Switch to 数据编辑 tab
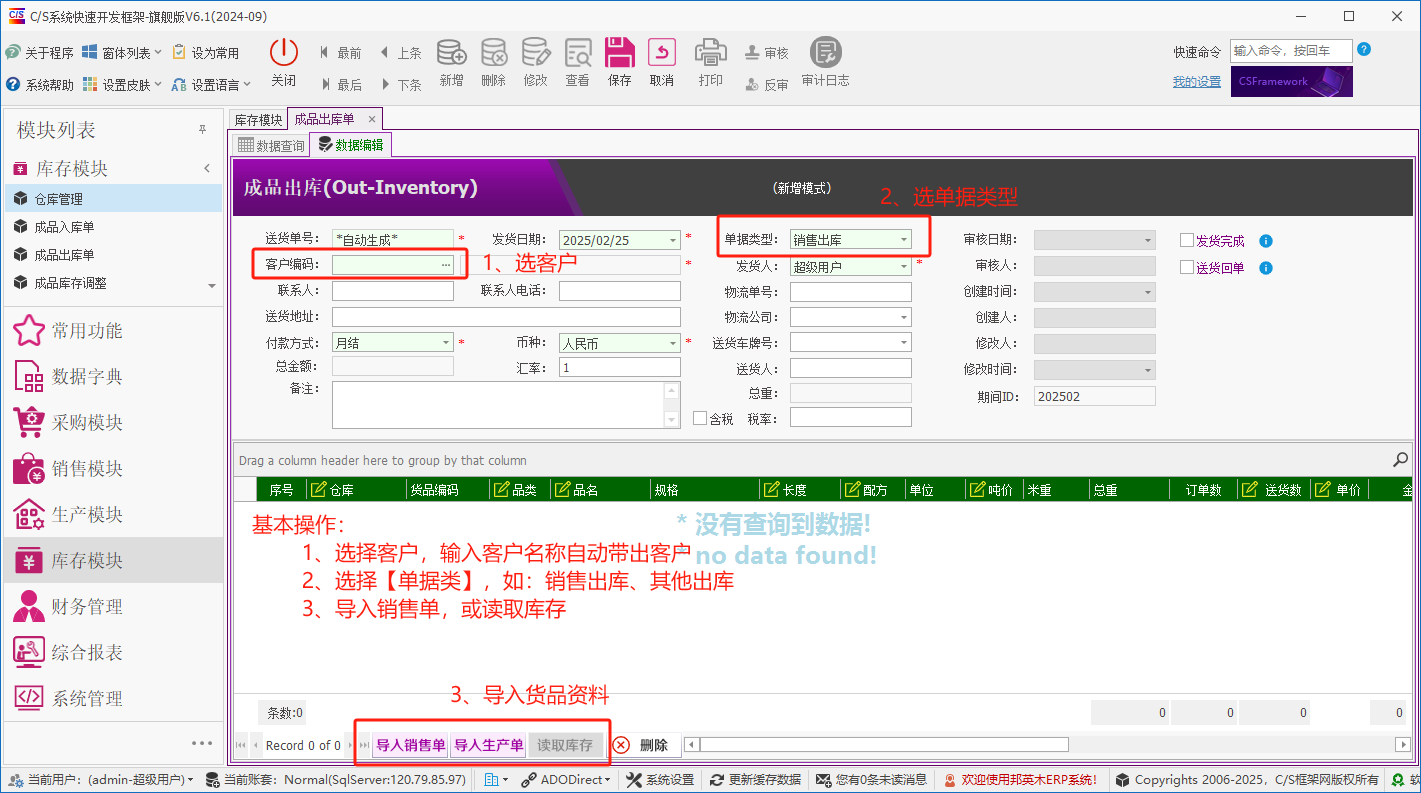1421x793 pixels. coord(350,145)
